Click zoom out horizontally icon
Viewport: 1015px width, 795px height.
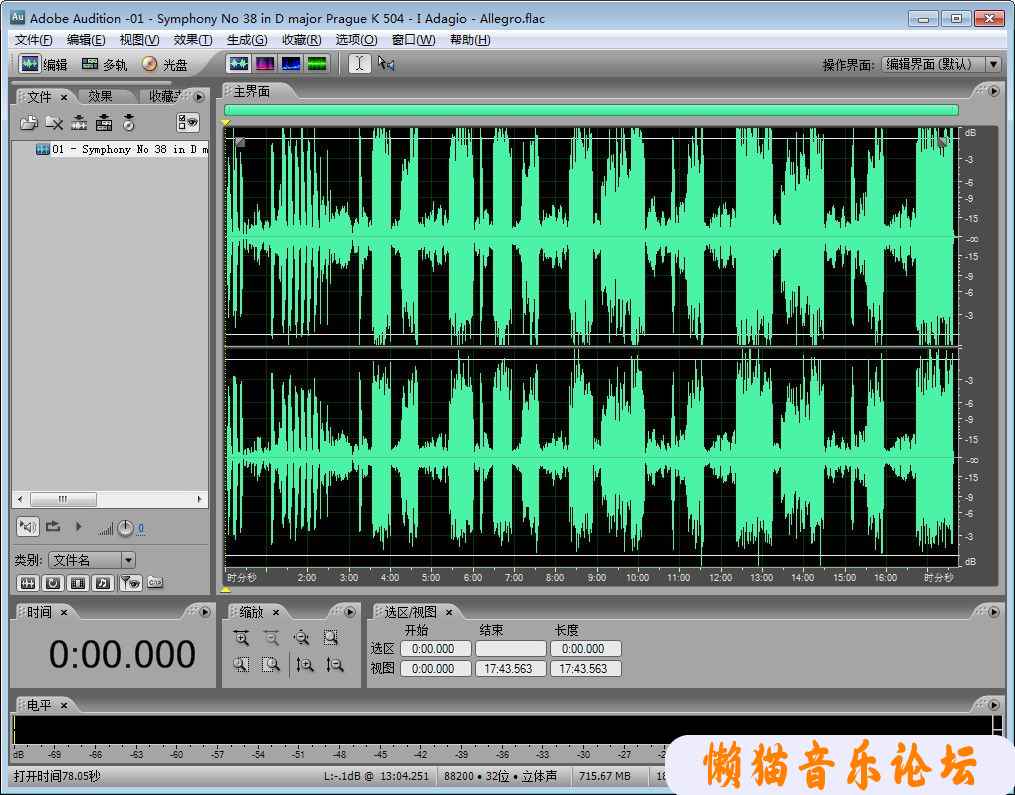pos(271,638)
